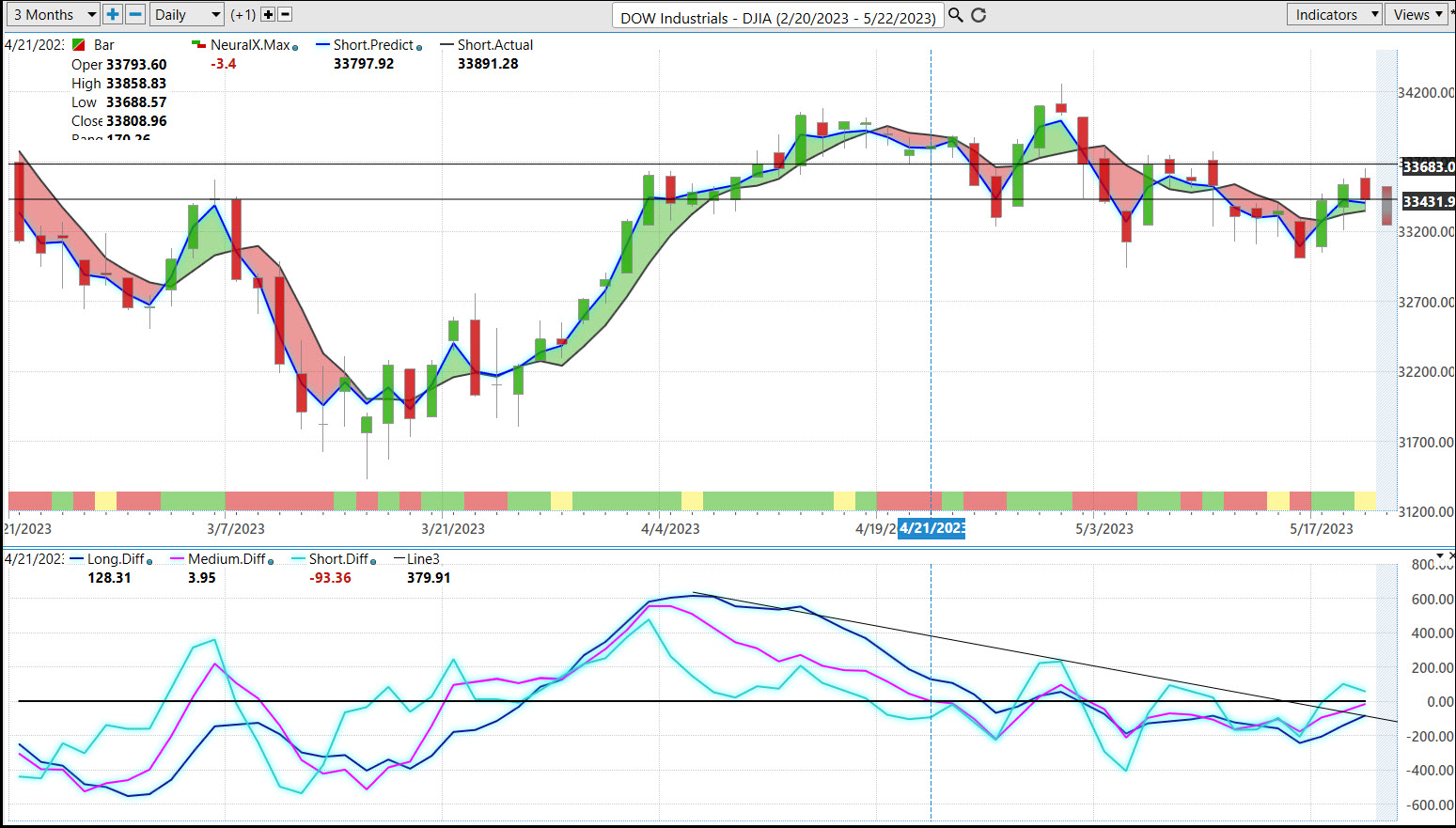Click the 3/7/2023 date axis label

coord(236,528)
